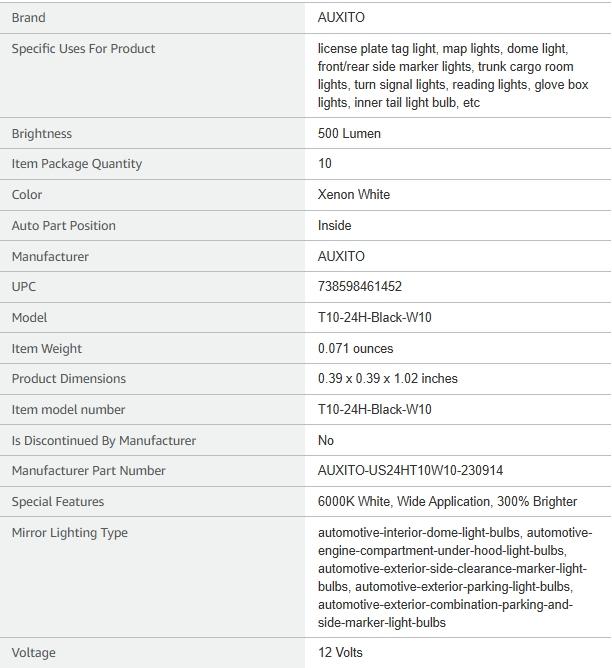
Task: Select the AUXITO-US24HT10W10-230914 part number
Action: tap(410, 470)
